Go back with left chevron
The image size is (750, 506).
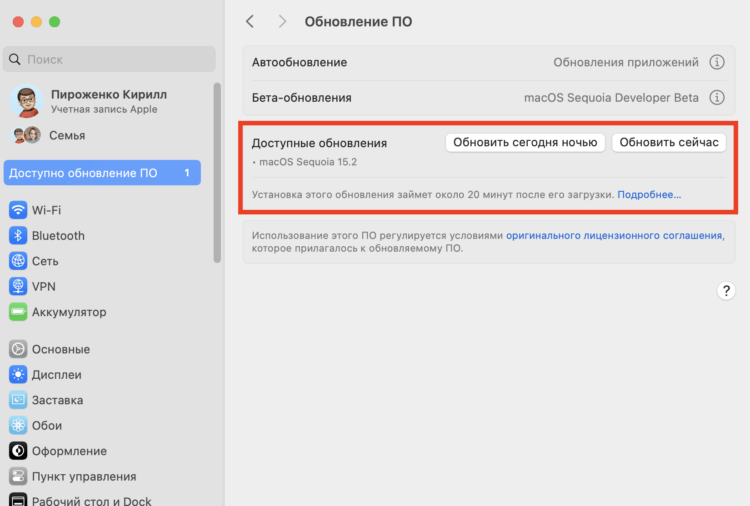pos(250,22)
